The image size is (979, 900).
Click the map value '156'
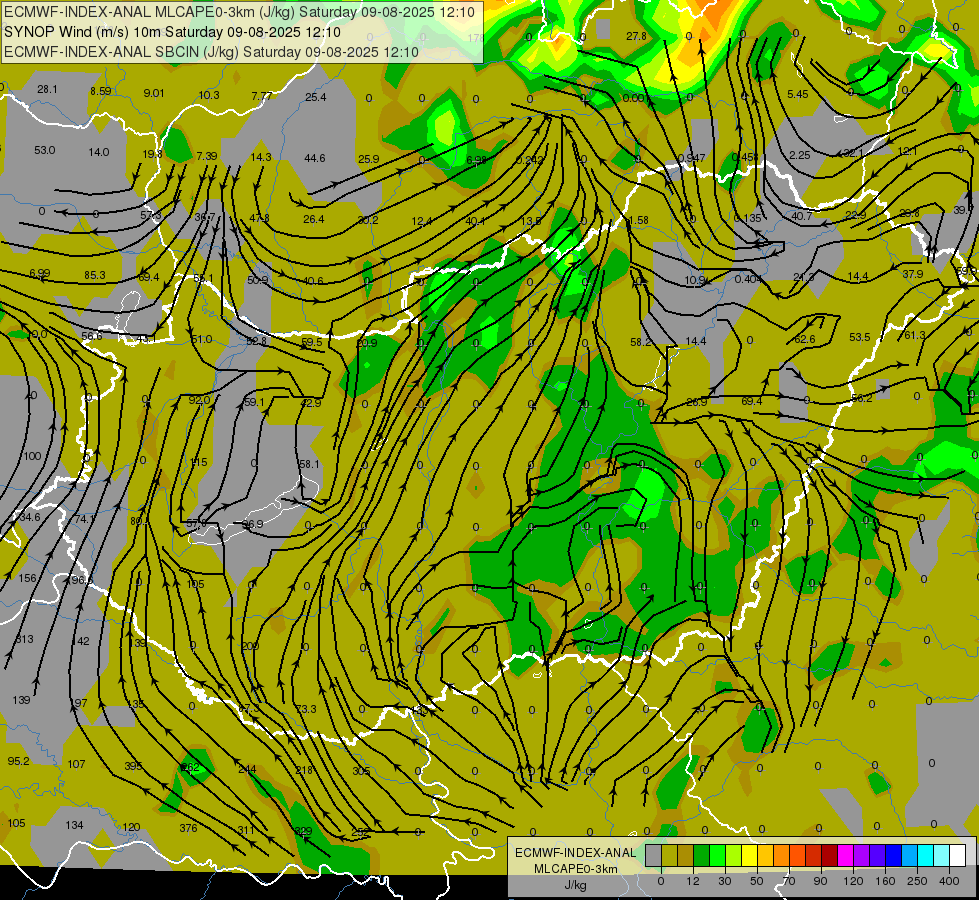(x=27, y=578)
